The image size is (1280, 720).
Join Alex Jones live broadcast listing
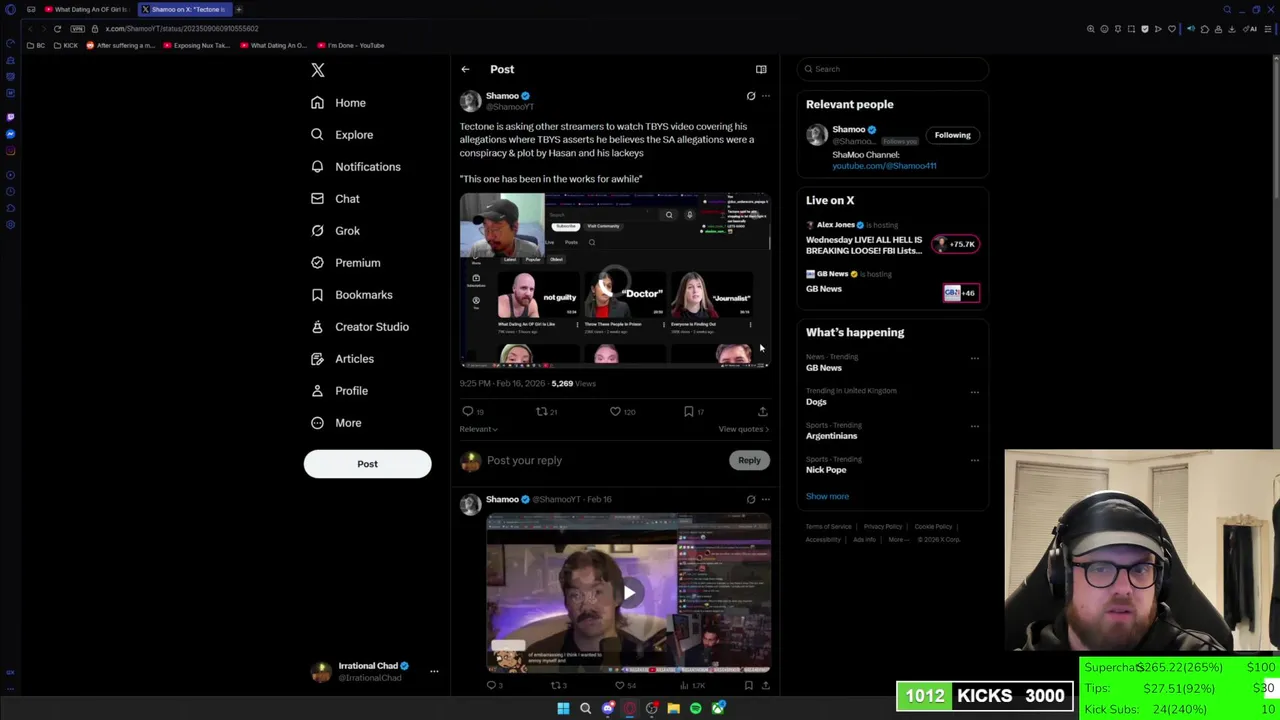tap(892, 239)
